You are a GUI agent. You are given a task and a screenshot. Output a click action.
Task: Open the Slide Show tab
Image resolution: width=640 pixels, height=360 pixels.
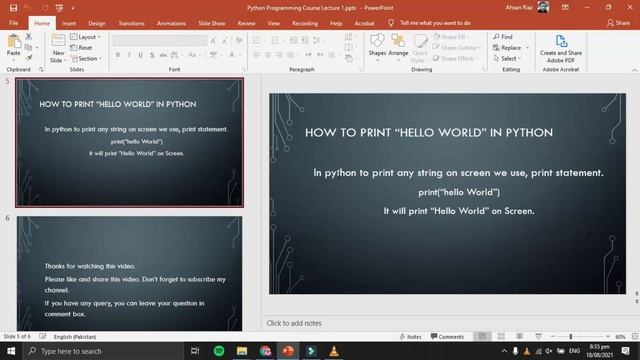click(211, 23)
